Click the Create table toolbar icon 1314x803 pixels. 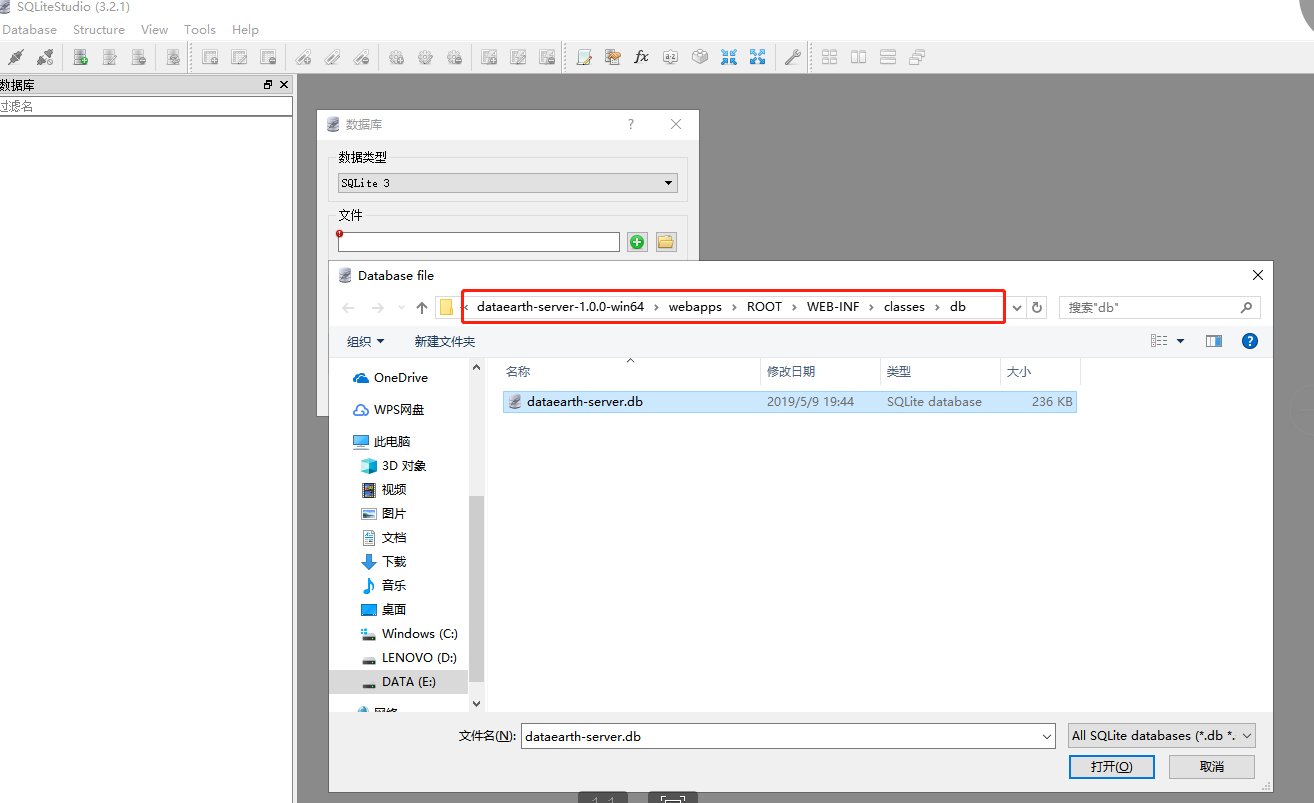[x=211, y=57]
